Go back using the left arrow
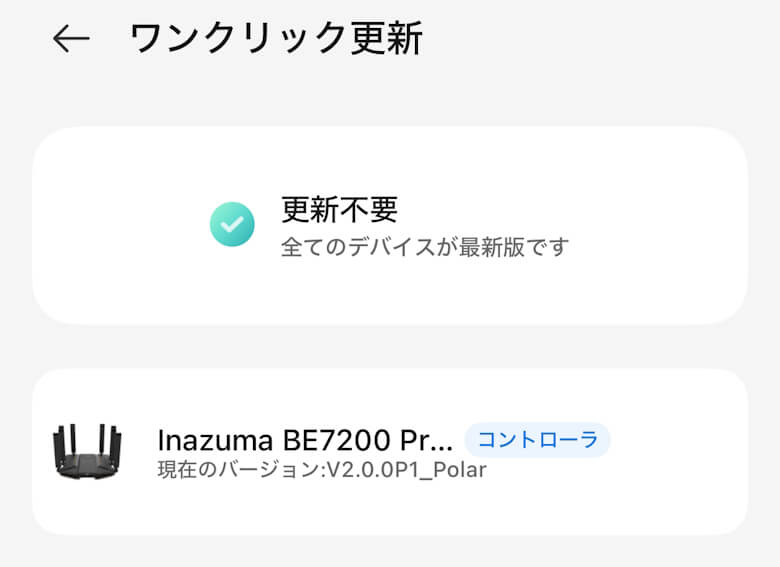 (71, 39)
